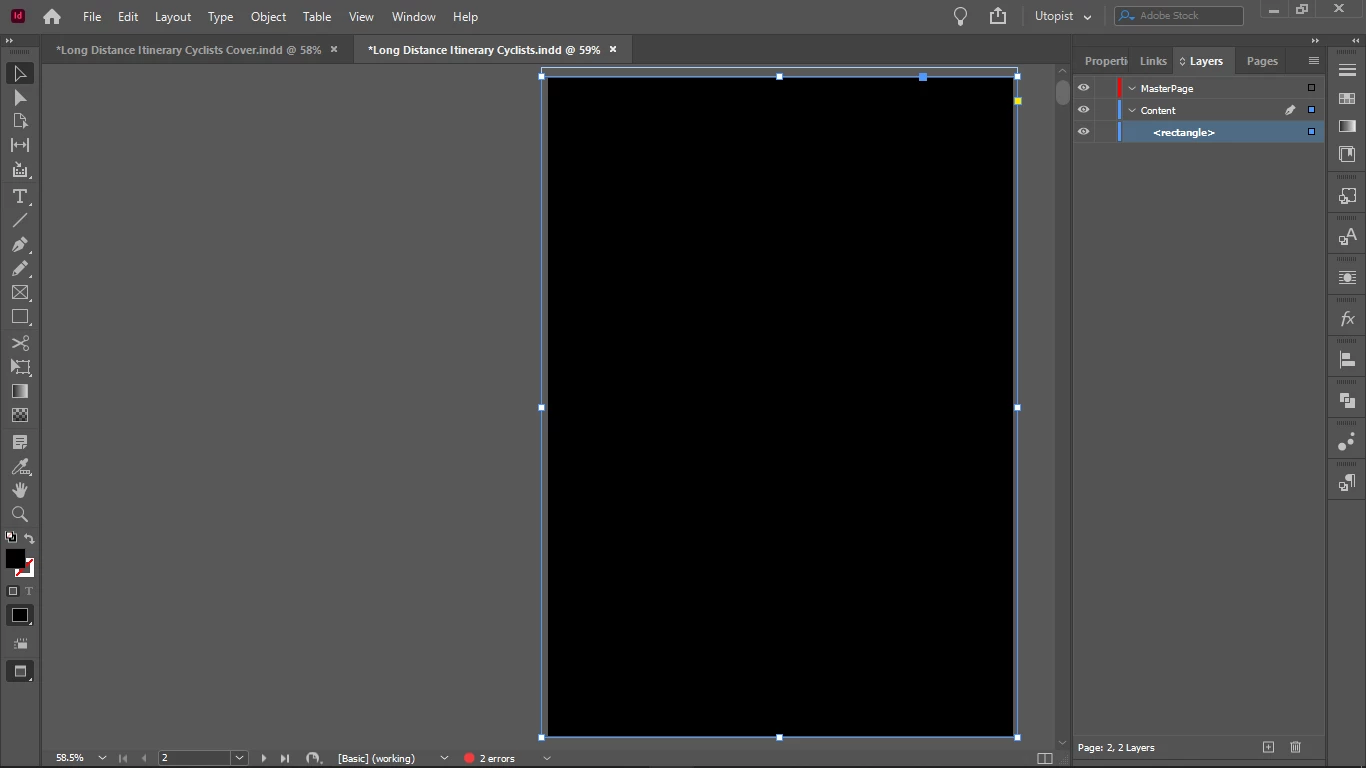Screen dimensions: 1366x768
Task: Select the Rectangle Frame tool
Action: coord(20,293)
